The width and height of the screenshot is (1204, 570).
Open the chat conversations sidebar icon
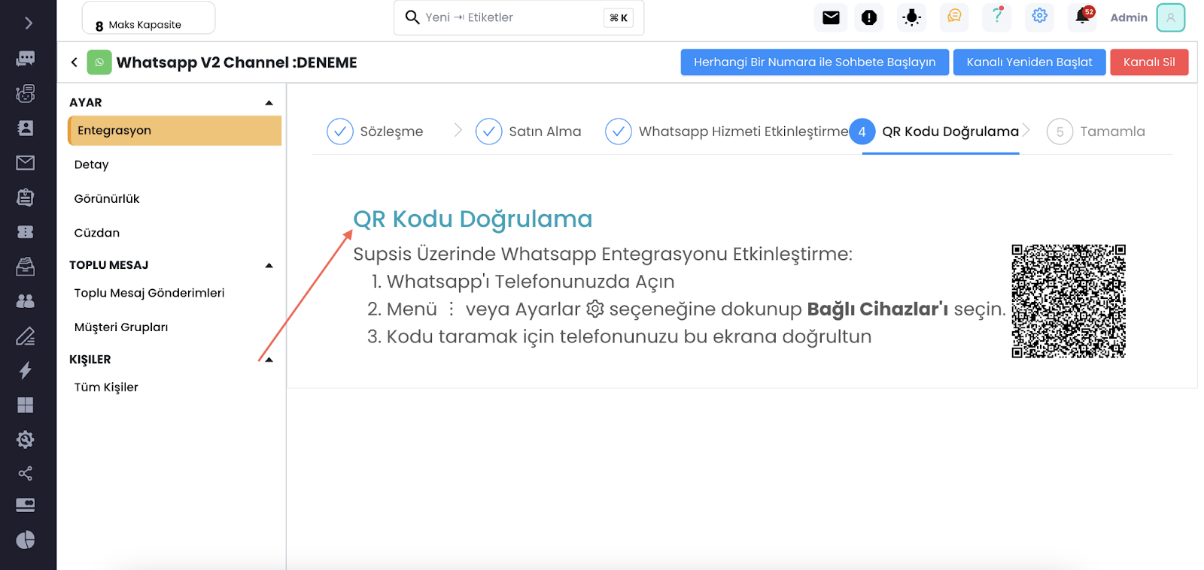point(26,59)
